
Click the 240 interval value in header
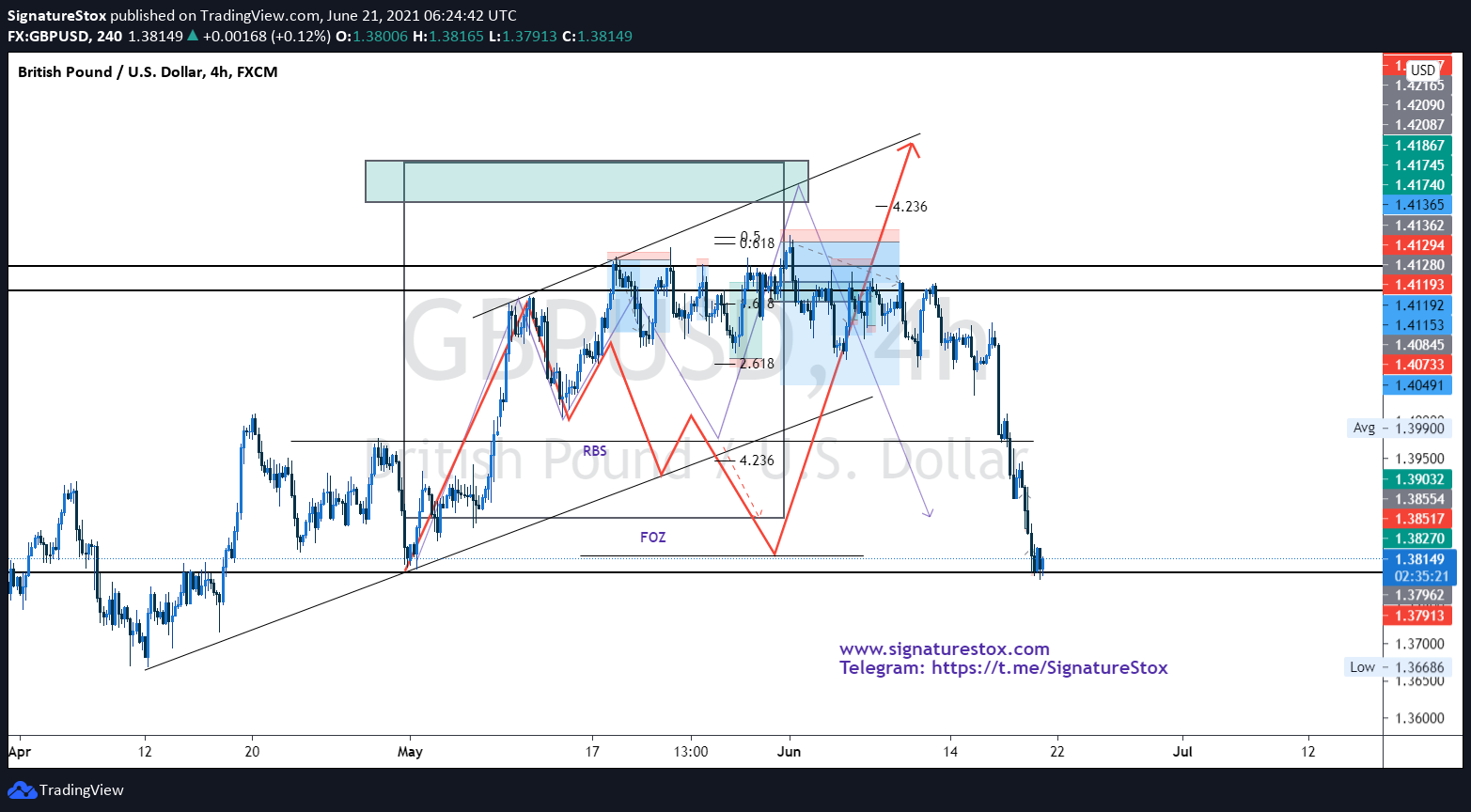click(x=109, y=37)
